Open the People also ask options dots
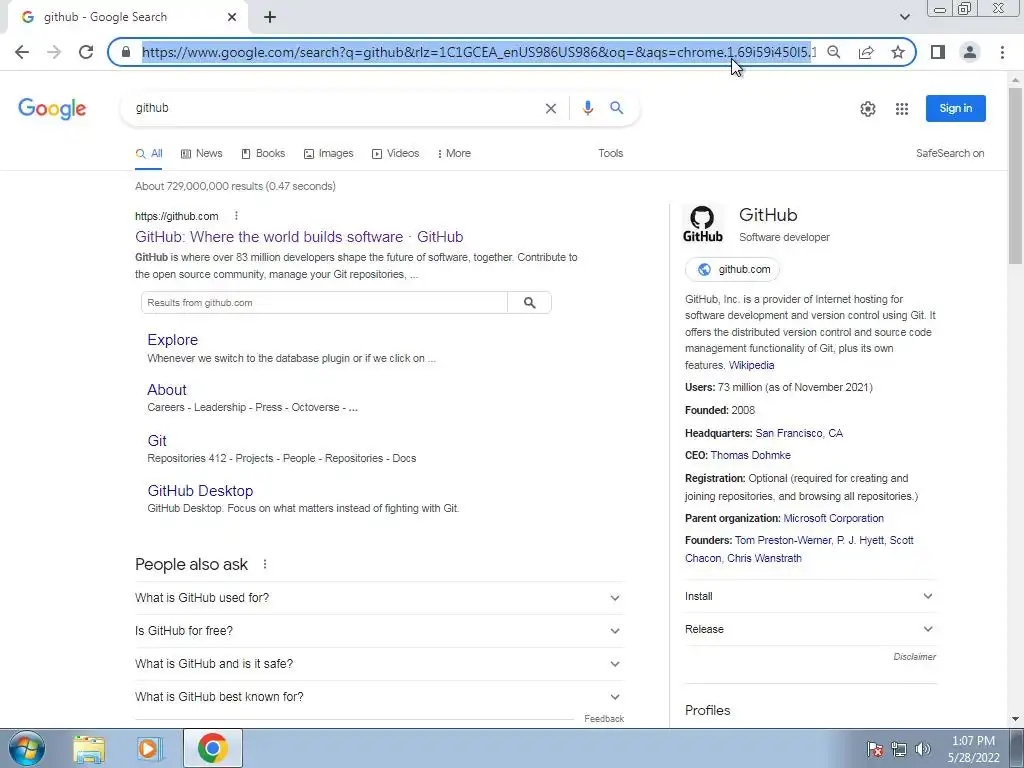Screen dimensions: 1024x768 coord(264,564)
